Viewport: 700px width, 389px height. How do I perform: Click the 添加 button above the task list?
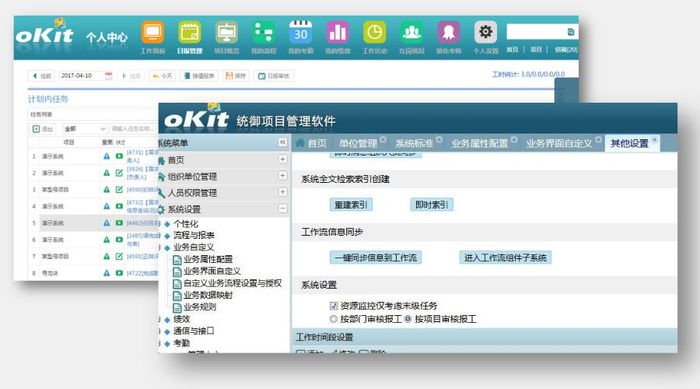coord(43,129)
